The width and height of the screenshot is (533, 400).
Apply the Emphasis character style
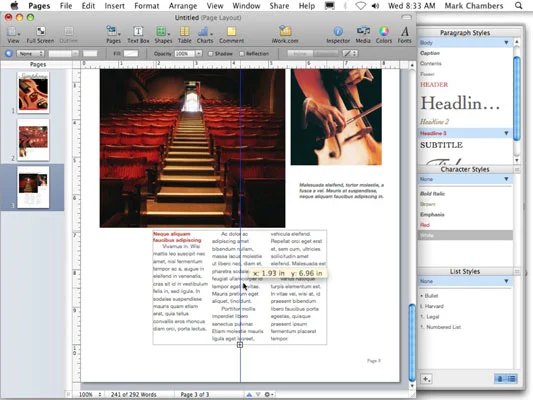pos(432,214)
